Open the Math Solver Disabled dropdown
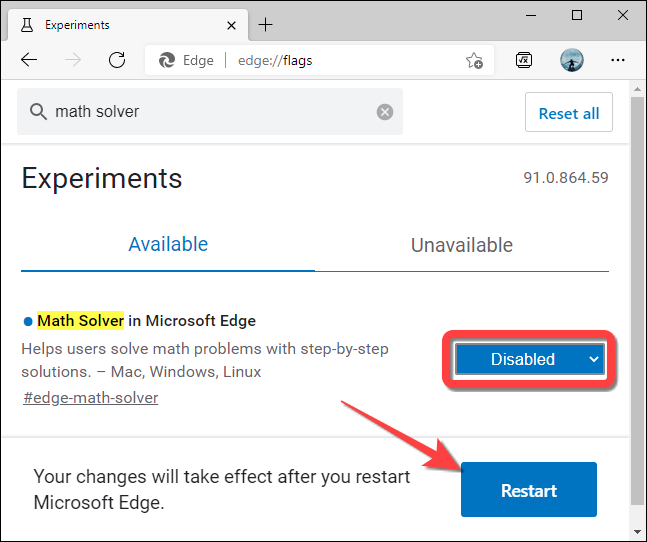 529,359
